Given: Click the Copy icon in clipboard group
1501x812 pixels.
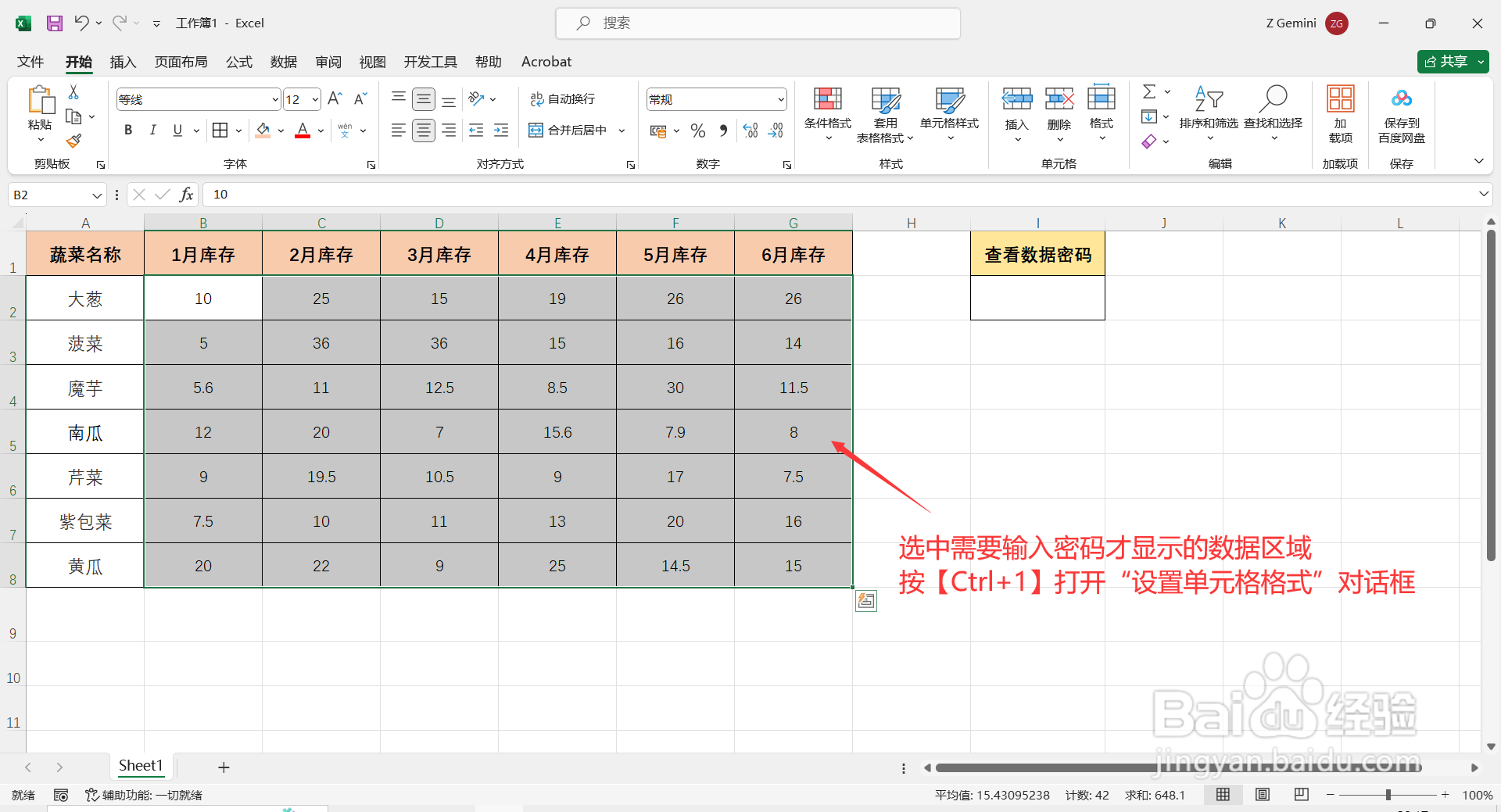Looking at the screenshot, I should click(x=73, y=116).
